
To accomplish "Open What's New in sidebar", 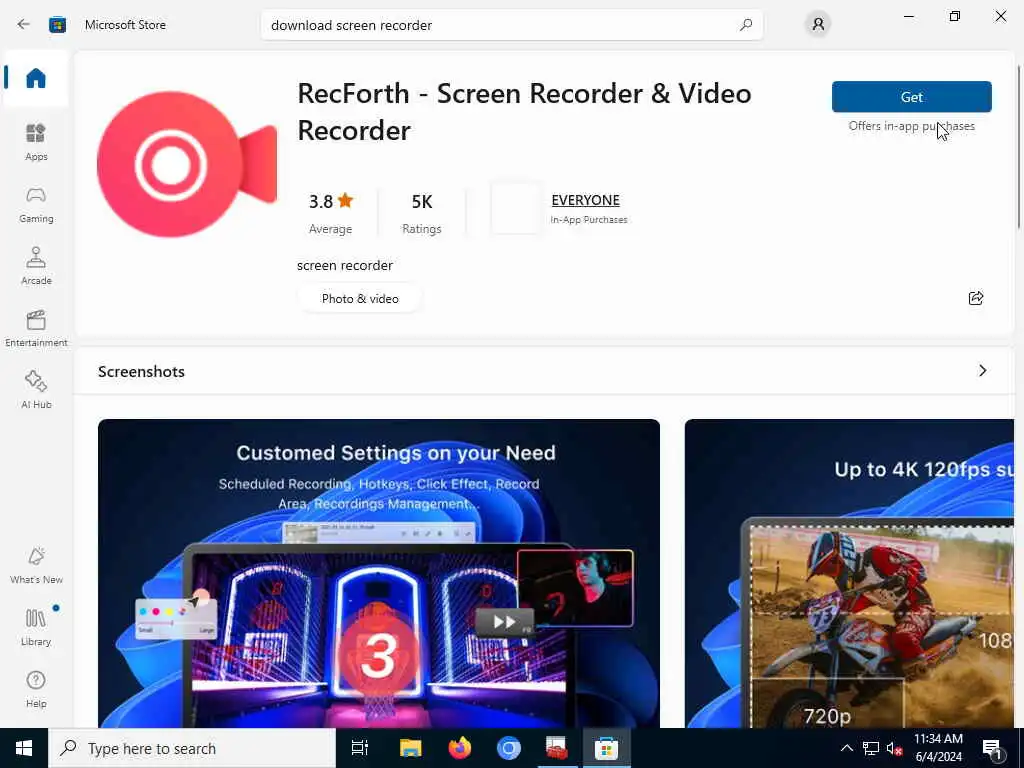I will 36,566.
